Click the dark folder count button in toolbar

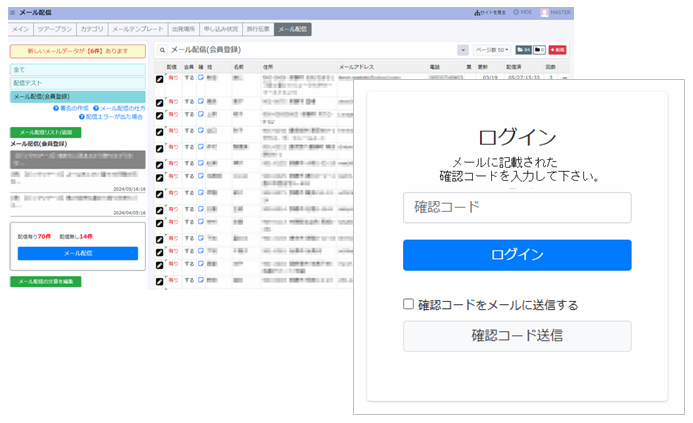pyautogui.click(x=538, y=49)
